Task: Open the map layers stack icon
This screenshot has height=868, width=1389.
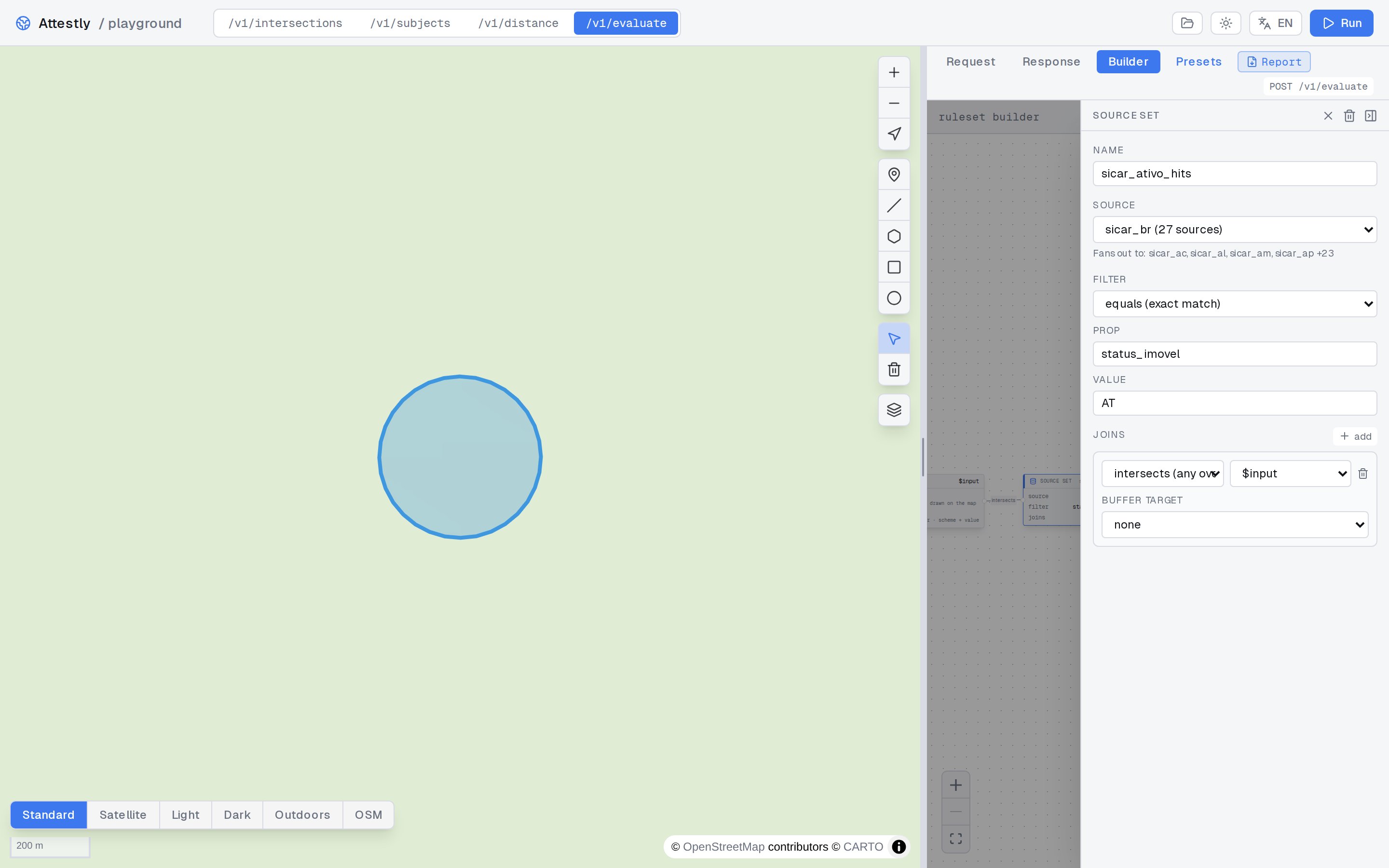Action: [x=894, y=410]
